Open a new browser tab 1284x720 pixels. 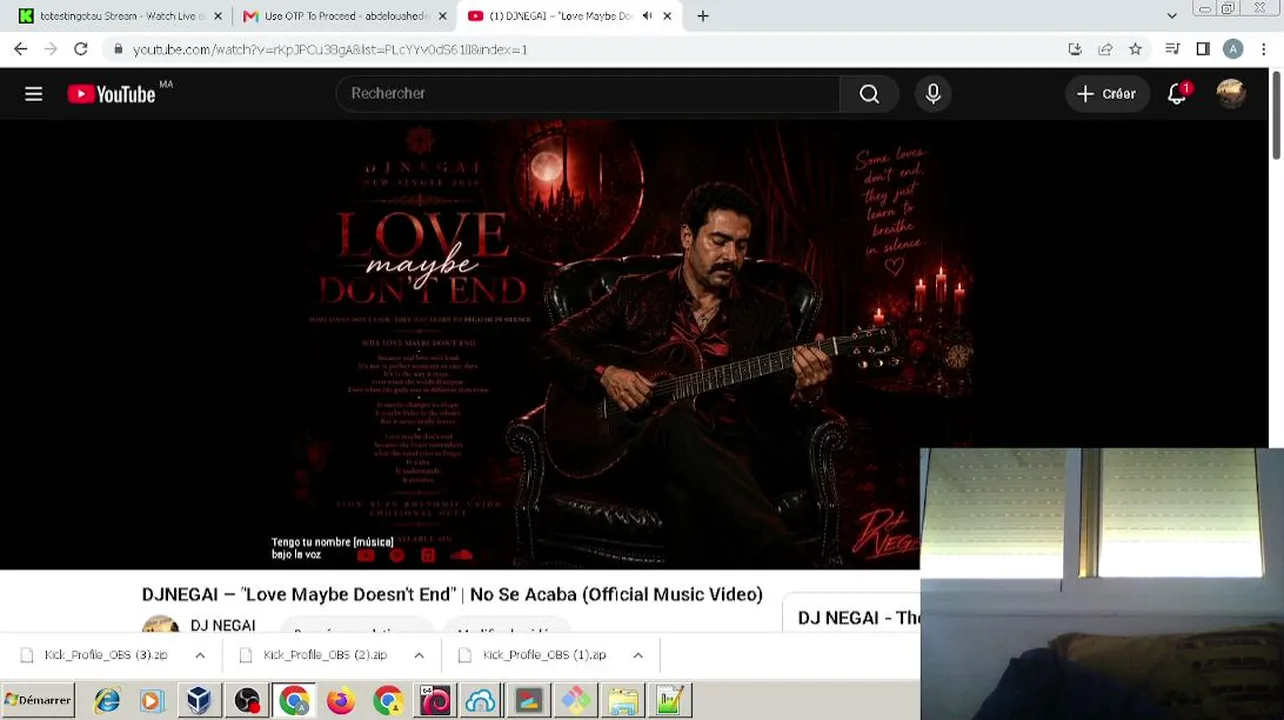[703, 16]
